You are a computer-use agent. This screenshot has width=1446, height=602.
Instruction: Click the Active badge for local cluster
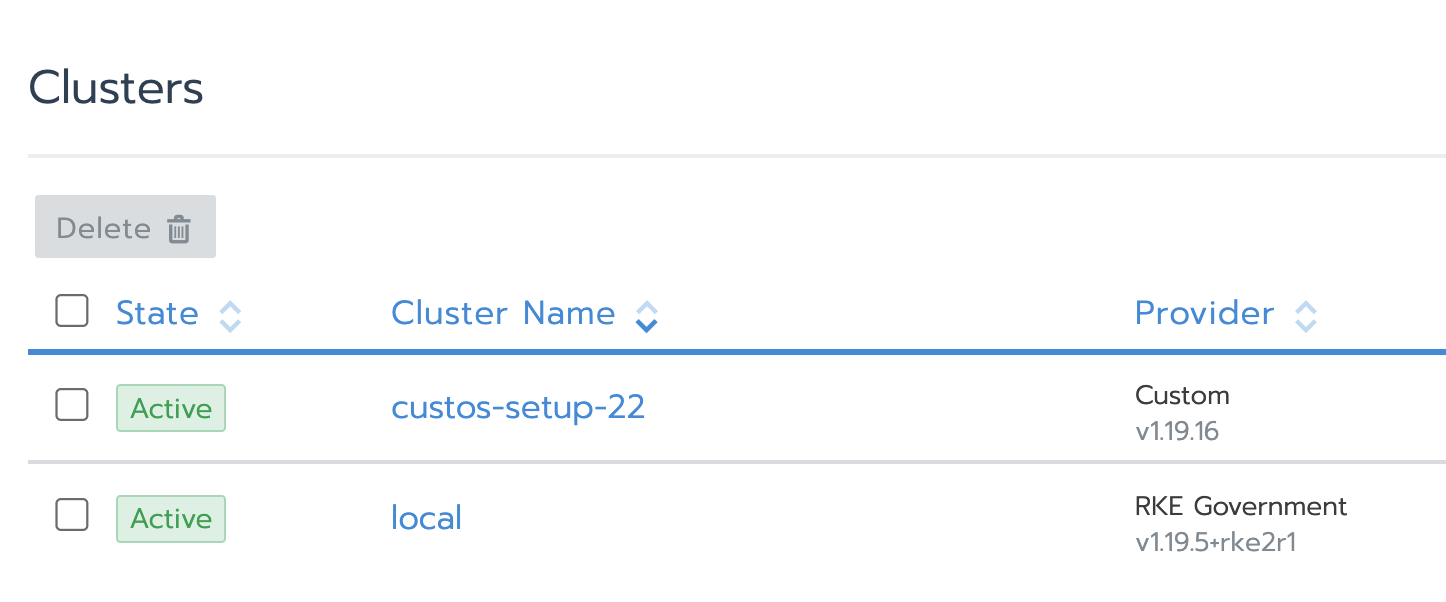tap(171, 519)
